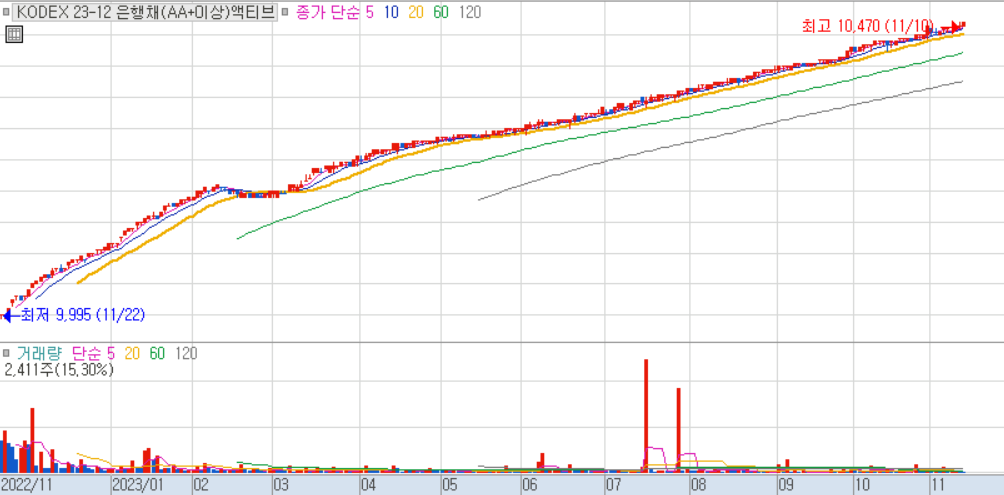Viewport: 1004px width, 495px height.
Task: Click the KODEX 23-12 은행채(AA+이상)액티브 title label
Action: (x=145, y=12)
